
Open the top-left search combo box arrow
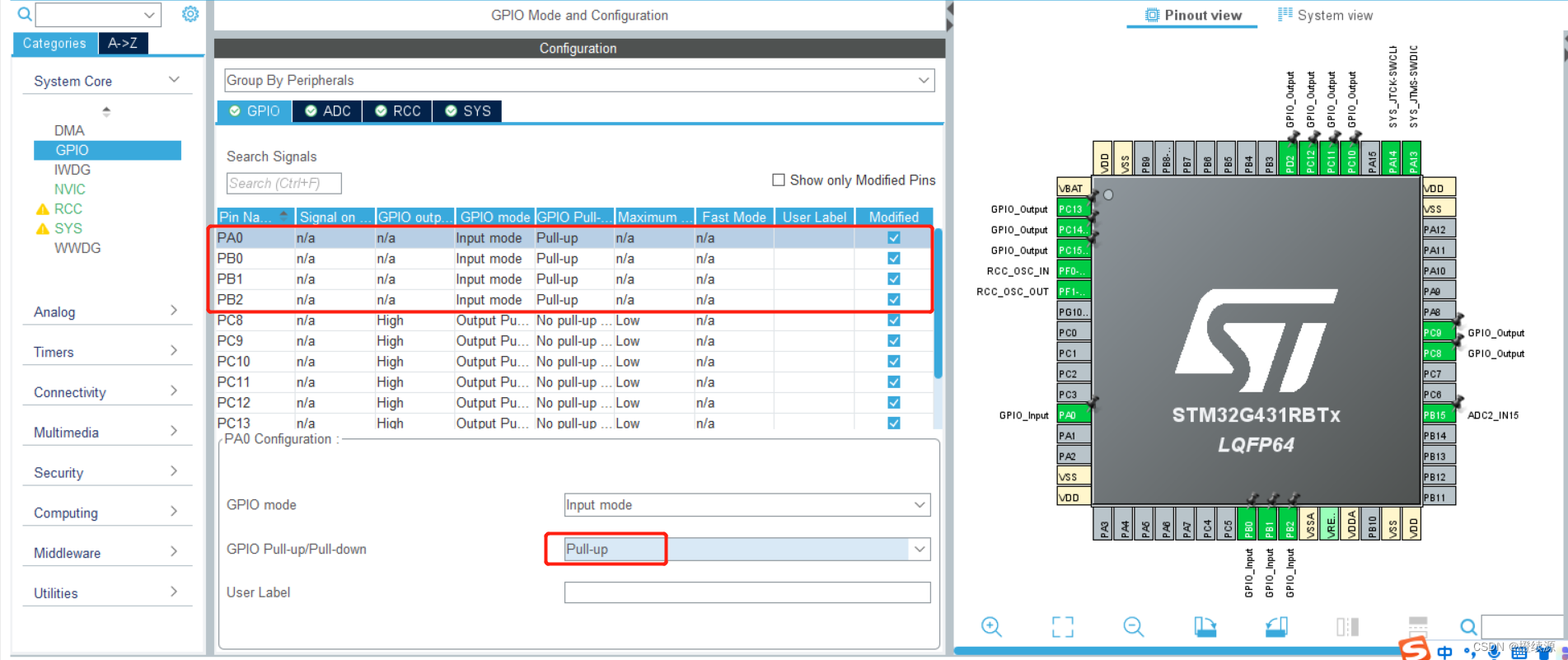click(149, 15)
